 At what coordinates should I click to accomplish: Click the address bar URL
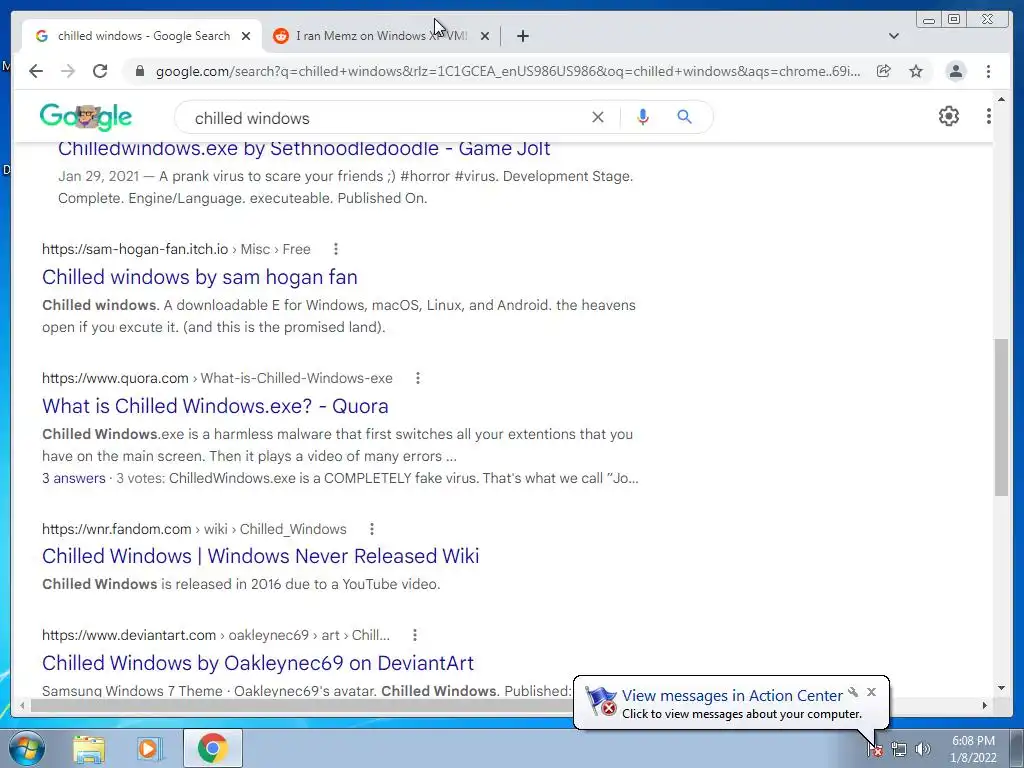point(507,71)
